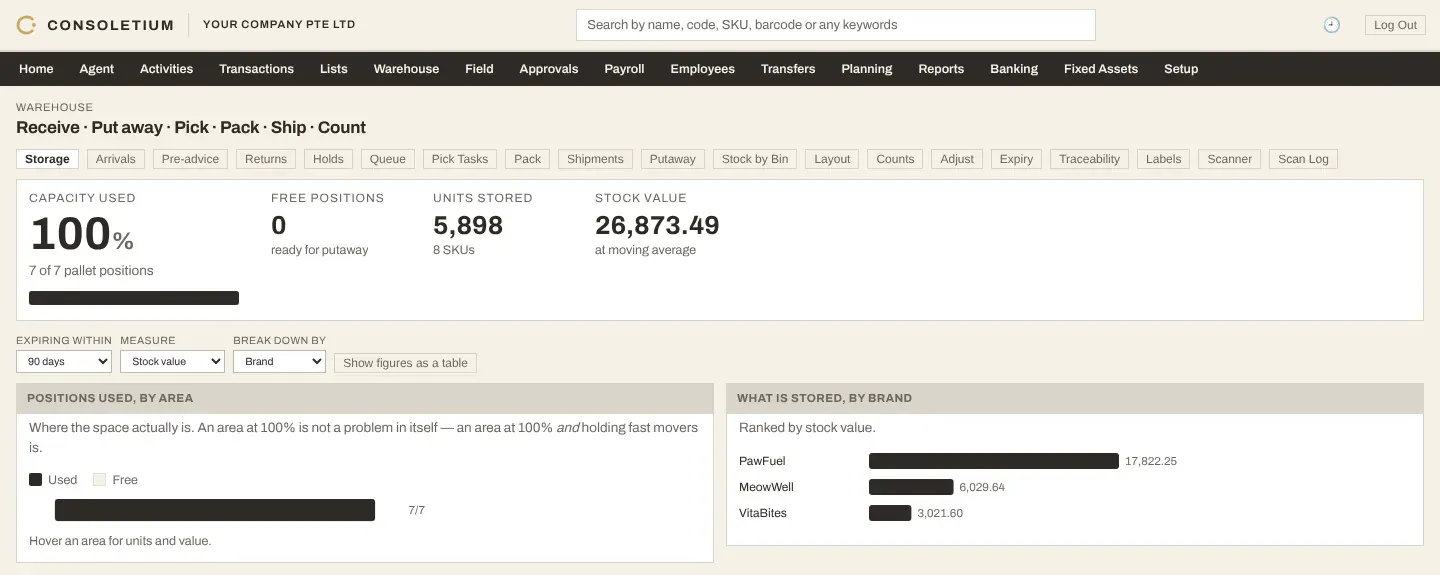The height and width of the screenshot is (575, 1440).
Task: Switch to the Putaway tab
Action: tap(673, 159)
